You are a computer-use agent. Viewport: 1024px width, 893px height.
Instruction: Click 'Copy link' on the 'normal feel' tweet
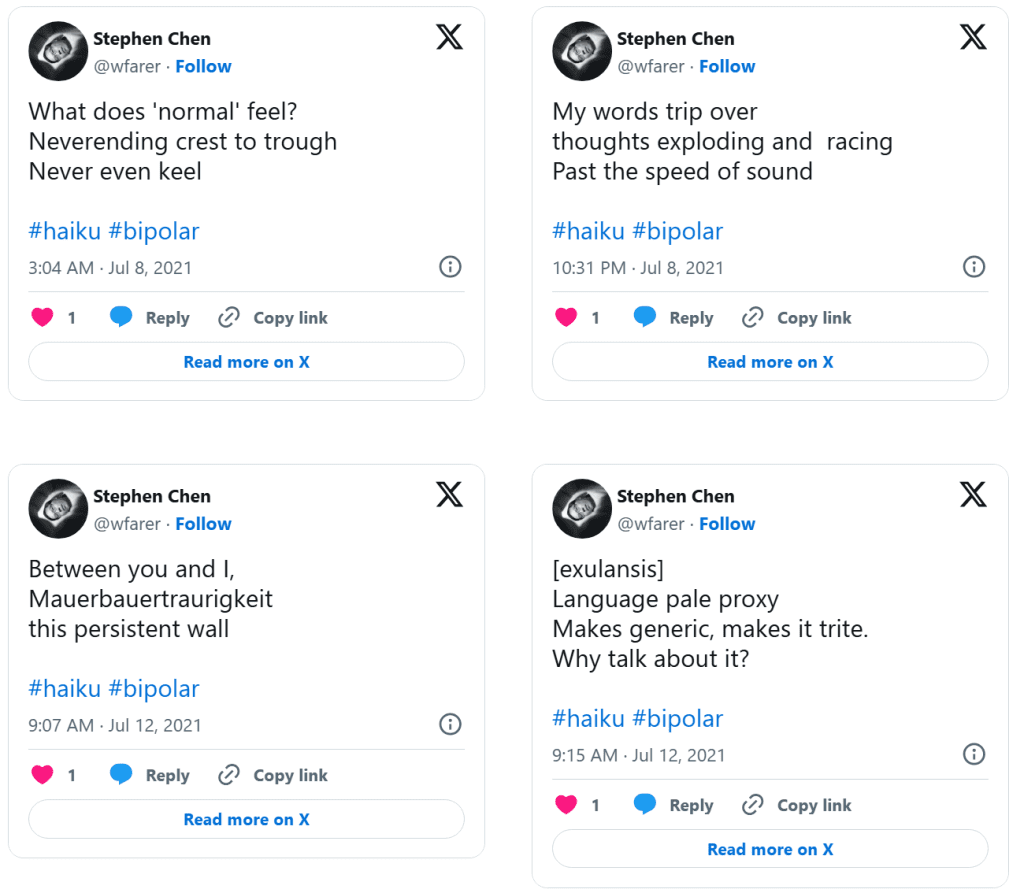click(290, 318)
